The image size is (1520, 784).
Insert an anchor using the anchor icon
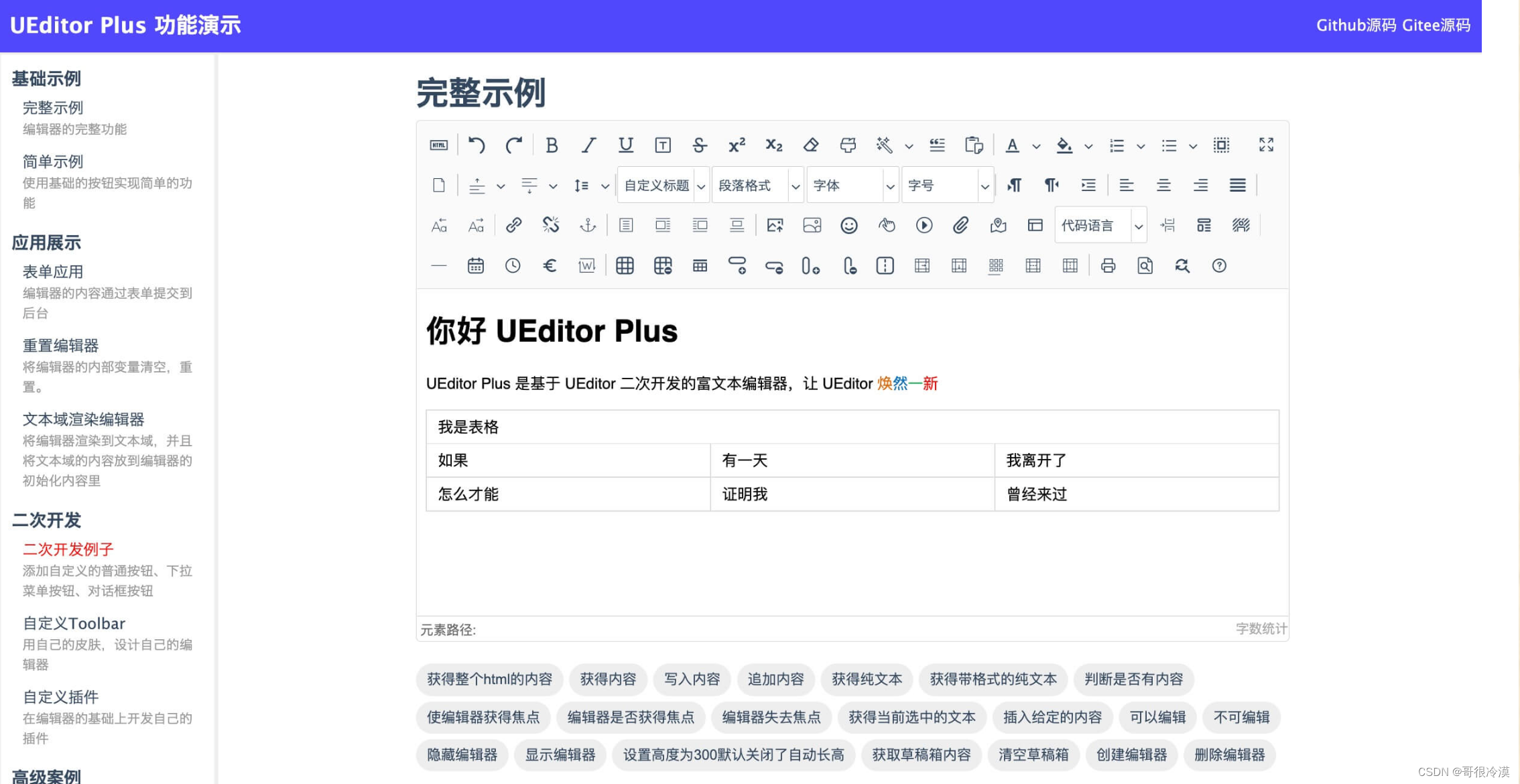tap(588, 225)
